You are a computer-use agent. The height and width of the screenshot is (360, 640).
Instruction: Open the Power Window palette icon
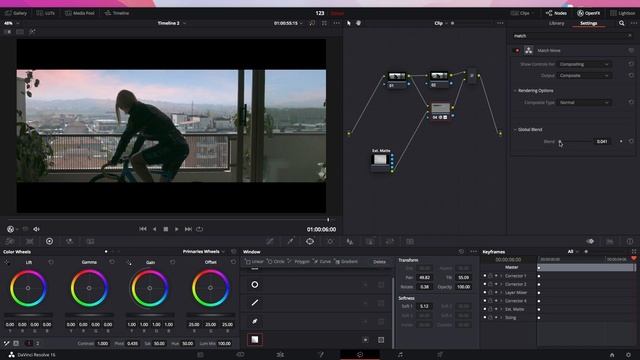coord(310,241)
